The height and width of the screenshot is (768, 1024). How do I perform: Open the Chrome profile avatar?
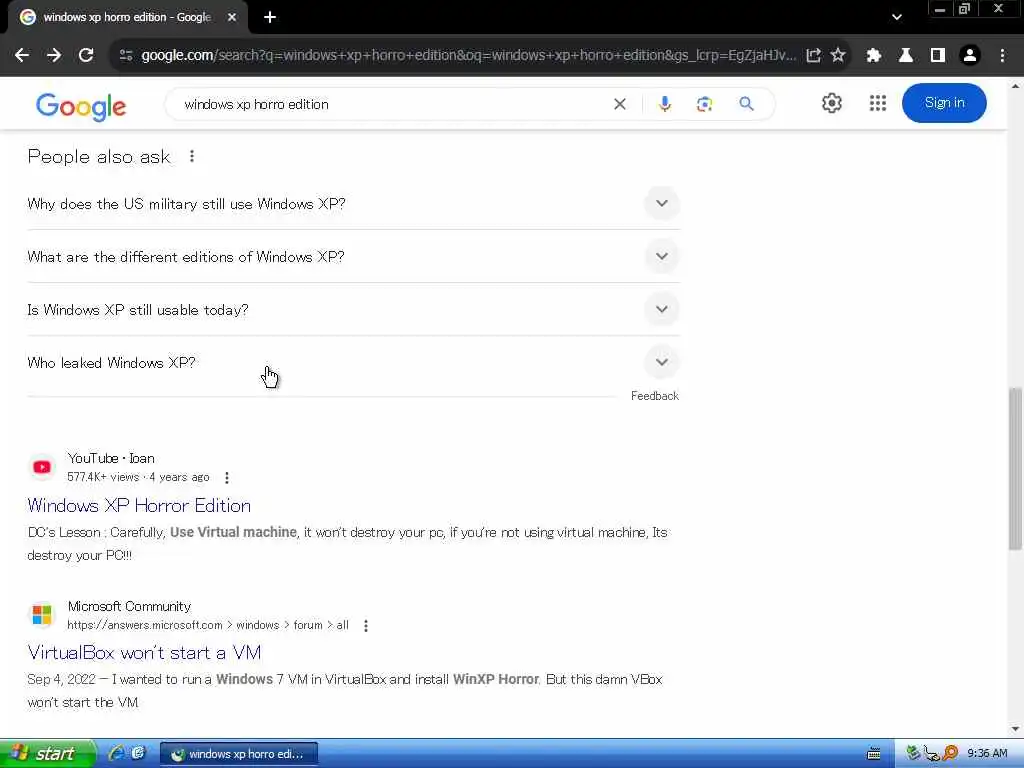coord(970,56)
